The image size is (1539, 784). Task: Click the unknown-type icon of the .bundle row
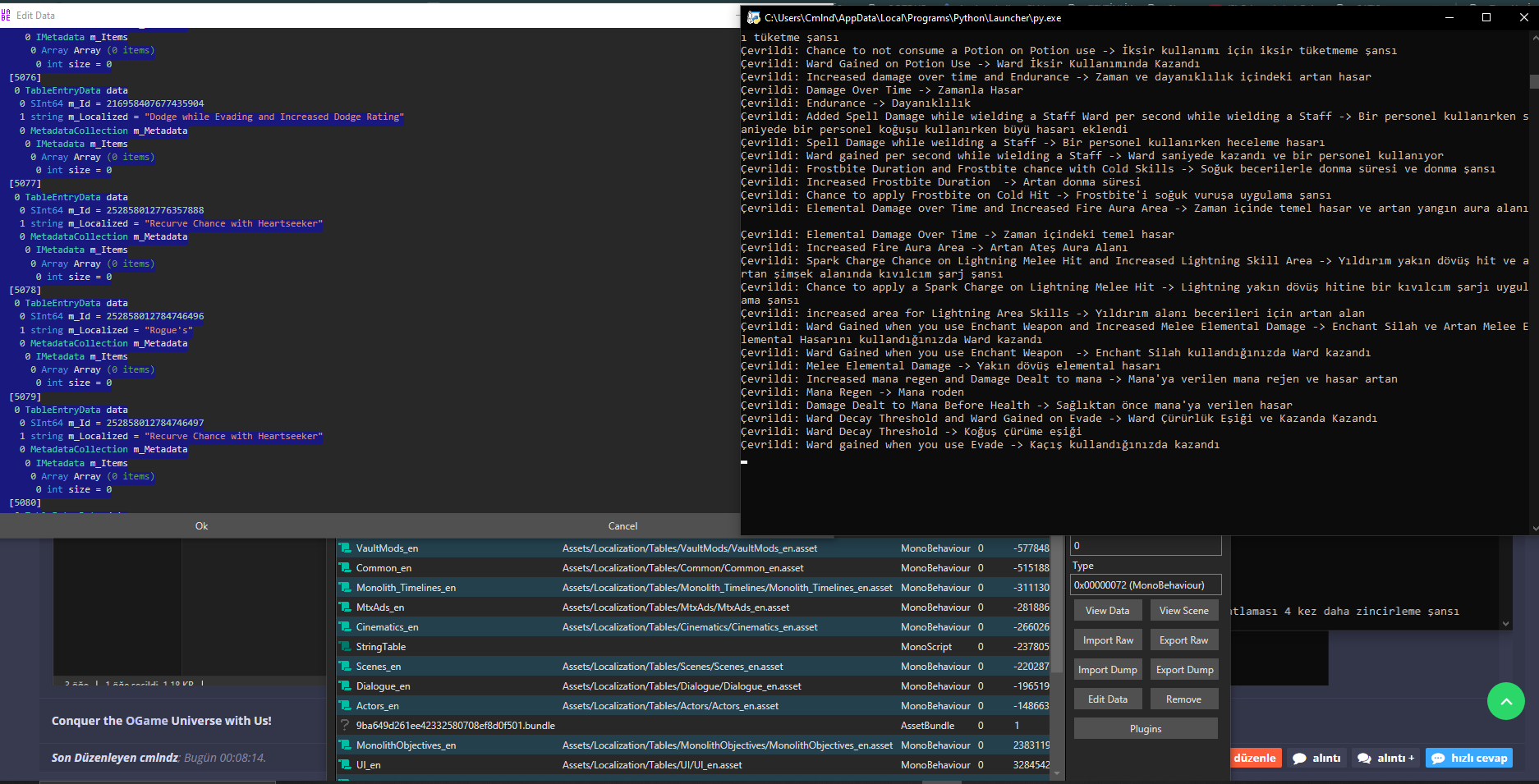[x=345, y=726]
